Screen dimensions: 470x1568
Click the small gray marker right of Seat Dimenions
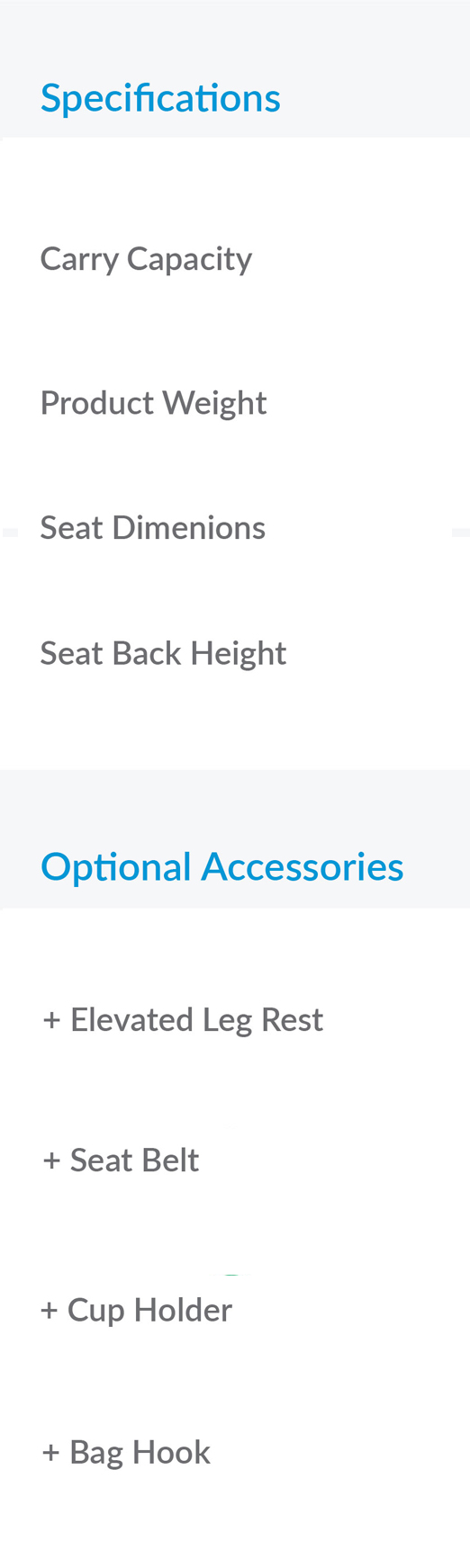[x=461, y=533]
